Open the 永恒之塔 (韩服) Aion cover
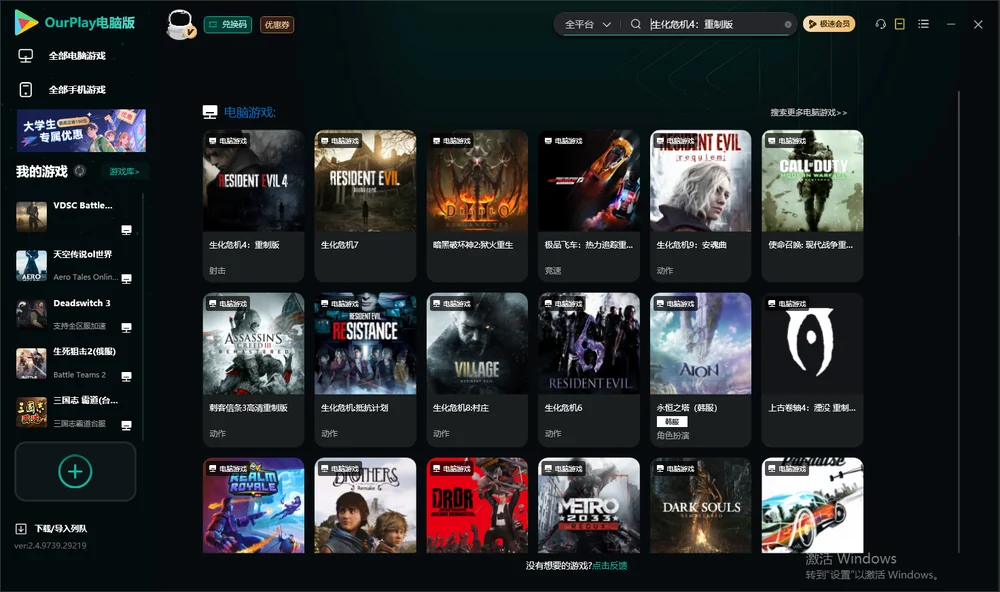Viewport: 1000px width, 592px height. coord(701,344)
